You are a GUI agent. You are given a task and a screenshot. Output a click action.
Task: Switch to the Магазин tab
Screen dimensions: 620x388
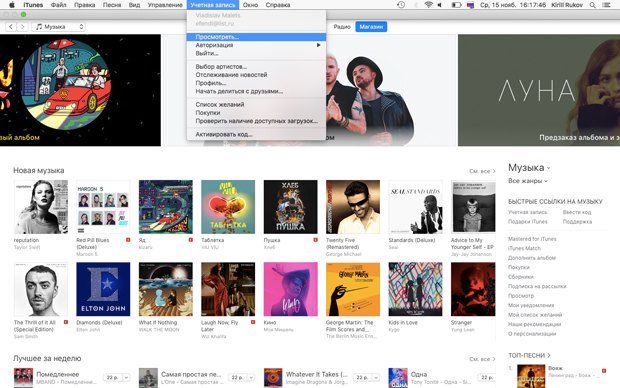coord(371,26)
